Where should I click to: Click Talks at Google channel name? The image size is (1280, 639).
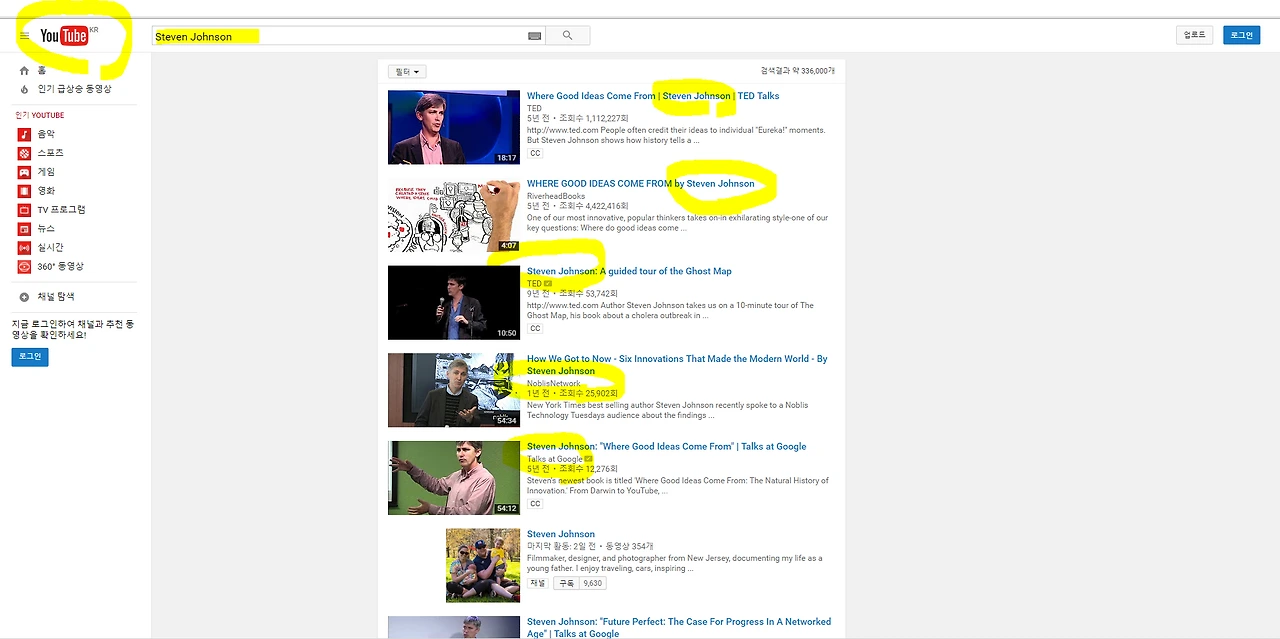click(x=554, y=459)
